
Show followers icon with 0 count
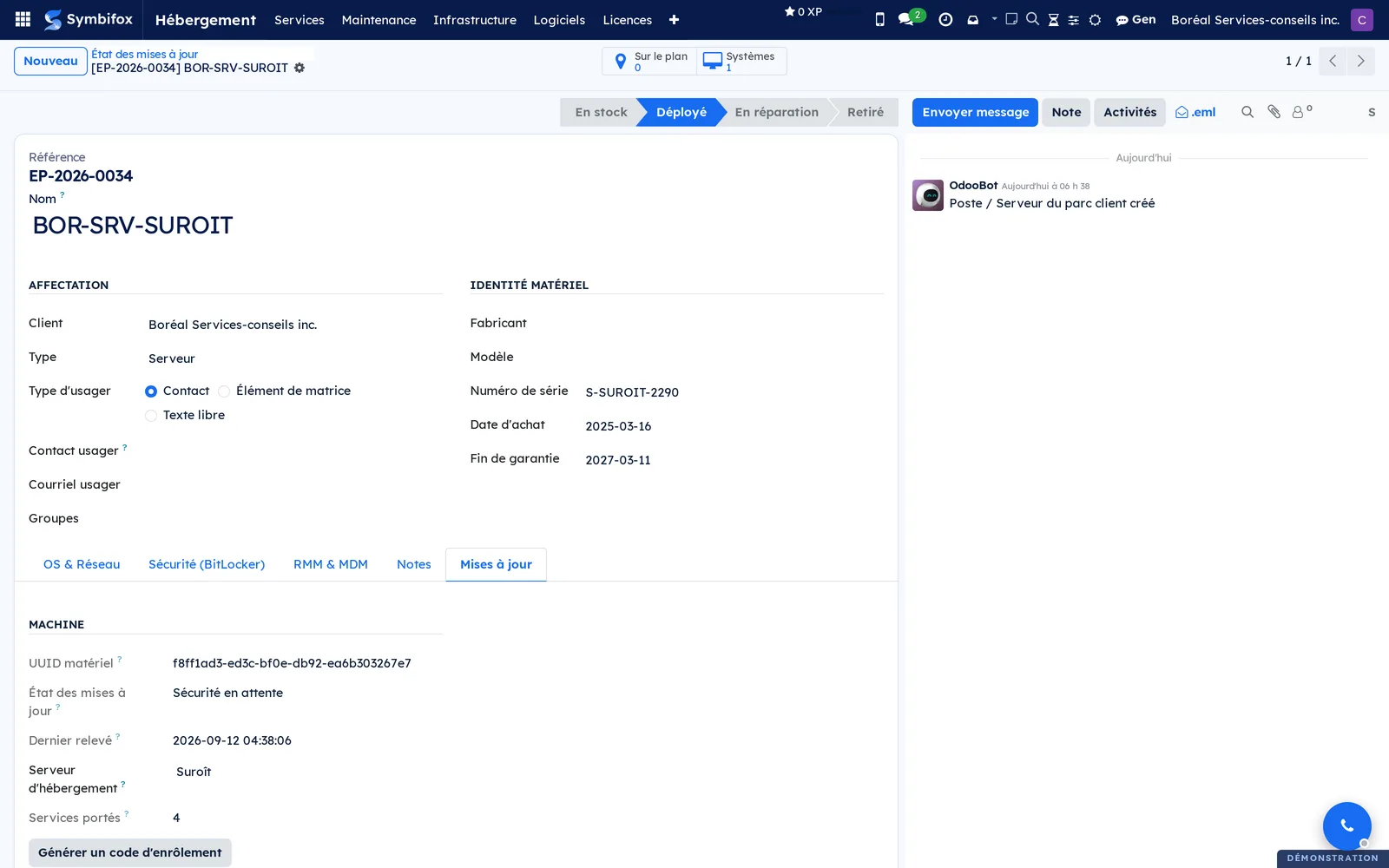tap(1301, 112)
